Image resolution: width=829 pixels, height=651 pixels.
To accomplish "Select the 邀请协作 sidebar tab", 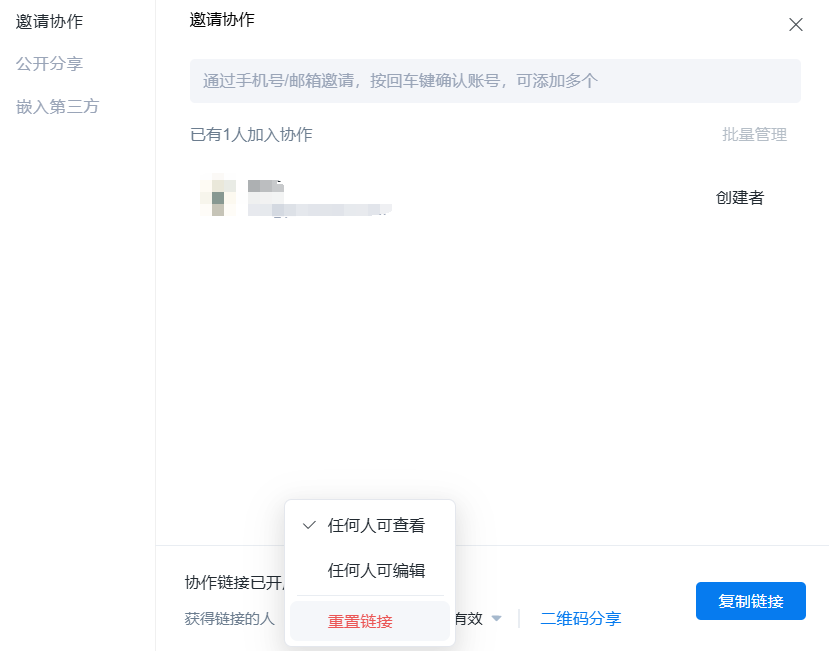I will pyautogui.click(x=49, y=21).
